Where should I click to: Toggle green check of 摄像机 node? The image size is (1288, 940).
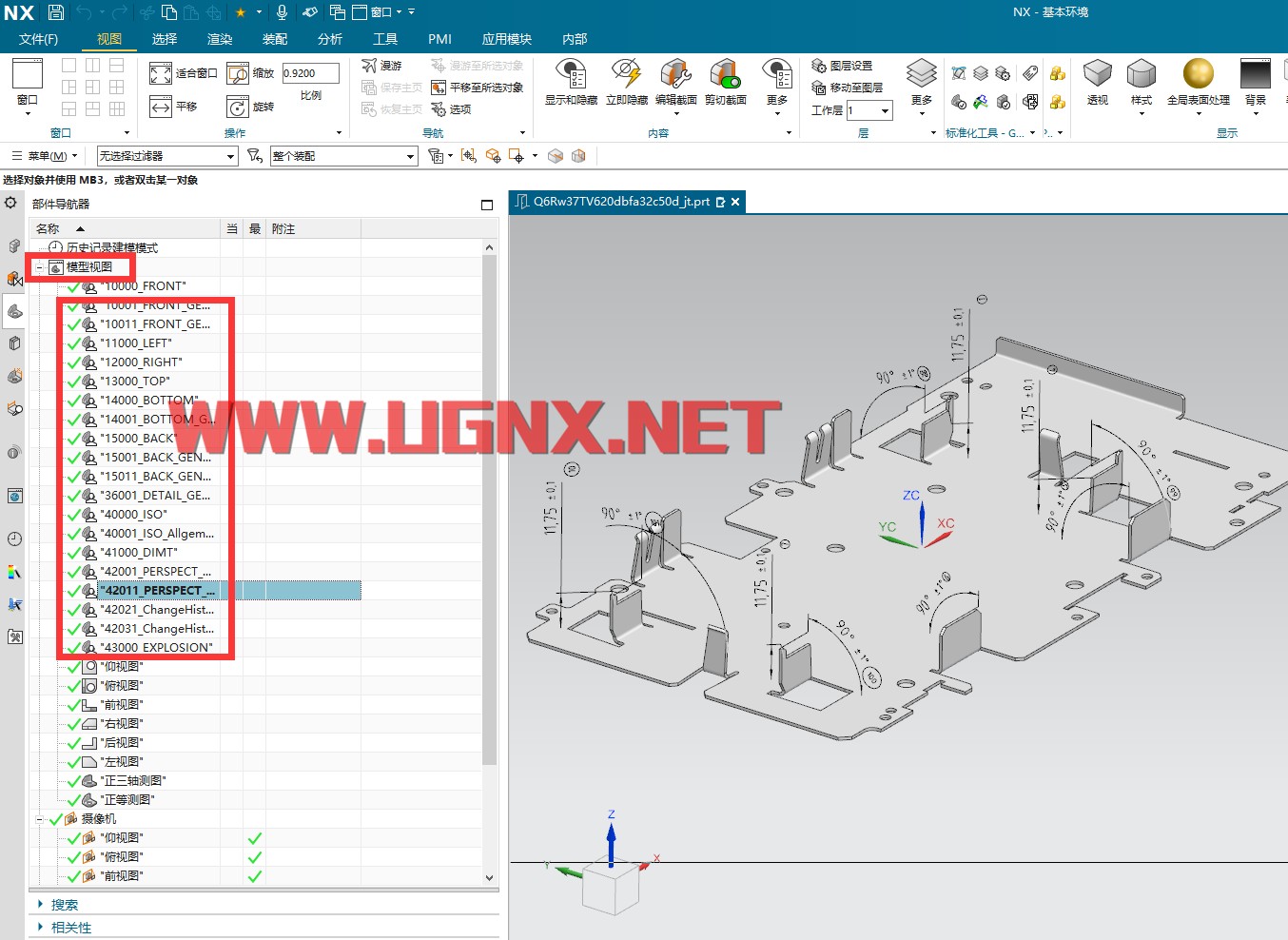pyautogui.click(x=55, y=819)
